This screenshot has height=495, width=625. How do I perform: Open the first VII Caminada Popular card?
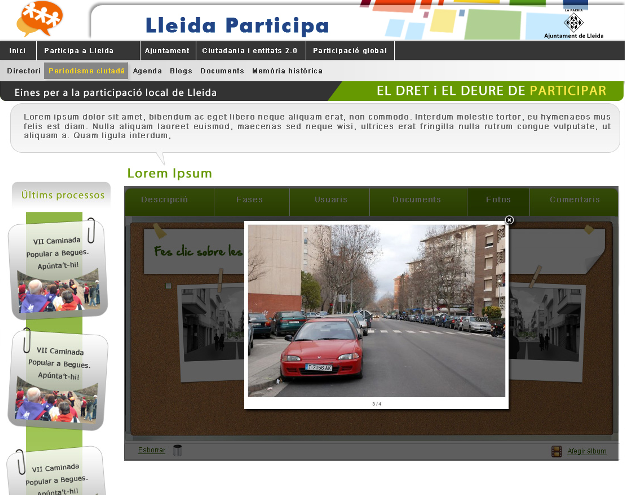[59, 269]
